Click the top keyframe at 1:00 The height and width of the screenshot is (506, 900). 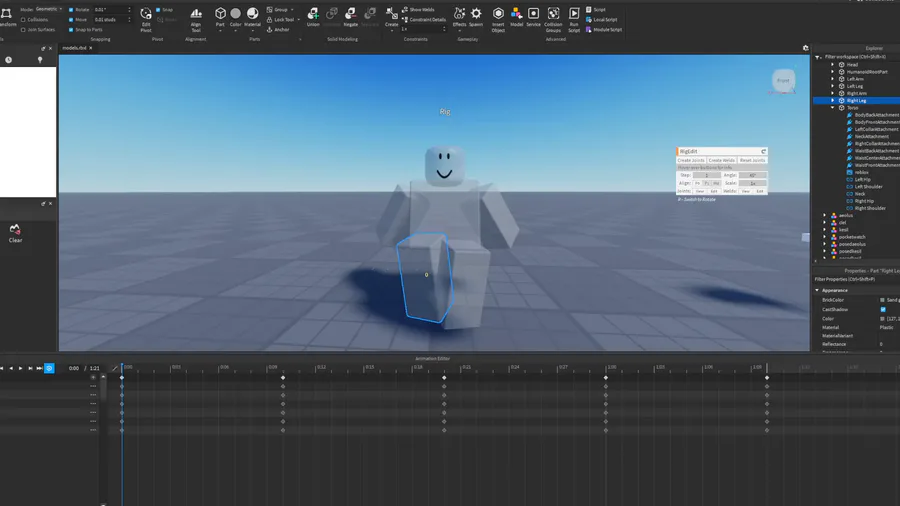click(606, 377)
